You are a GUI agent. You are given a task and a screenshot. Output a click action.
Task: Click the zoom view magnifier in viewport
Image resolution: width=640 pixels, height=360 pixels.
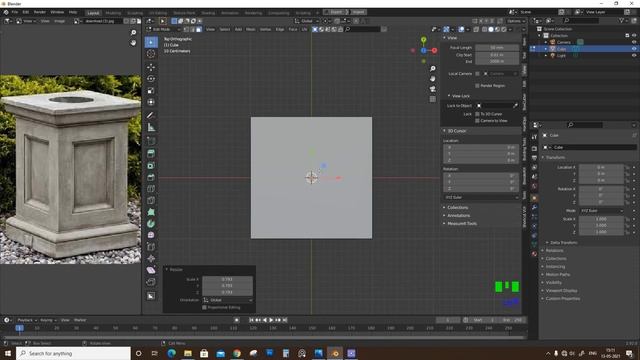pos(433,69)
